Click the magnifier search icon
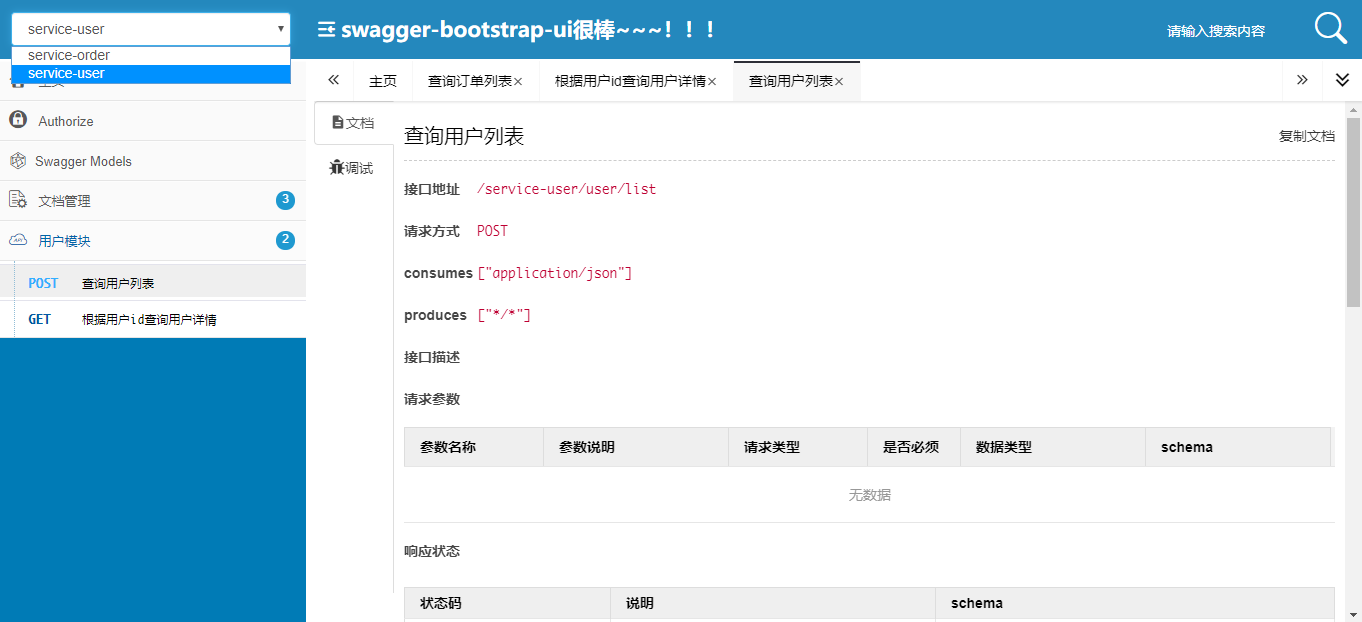This screenshot has height=622, width=1362. tap(1330, 29)
